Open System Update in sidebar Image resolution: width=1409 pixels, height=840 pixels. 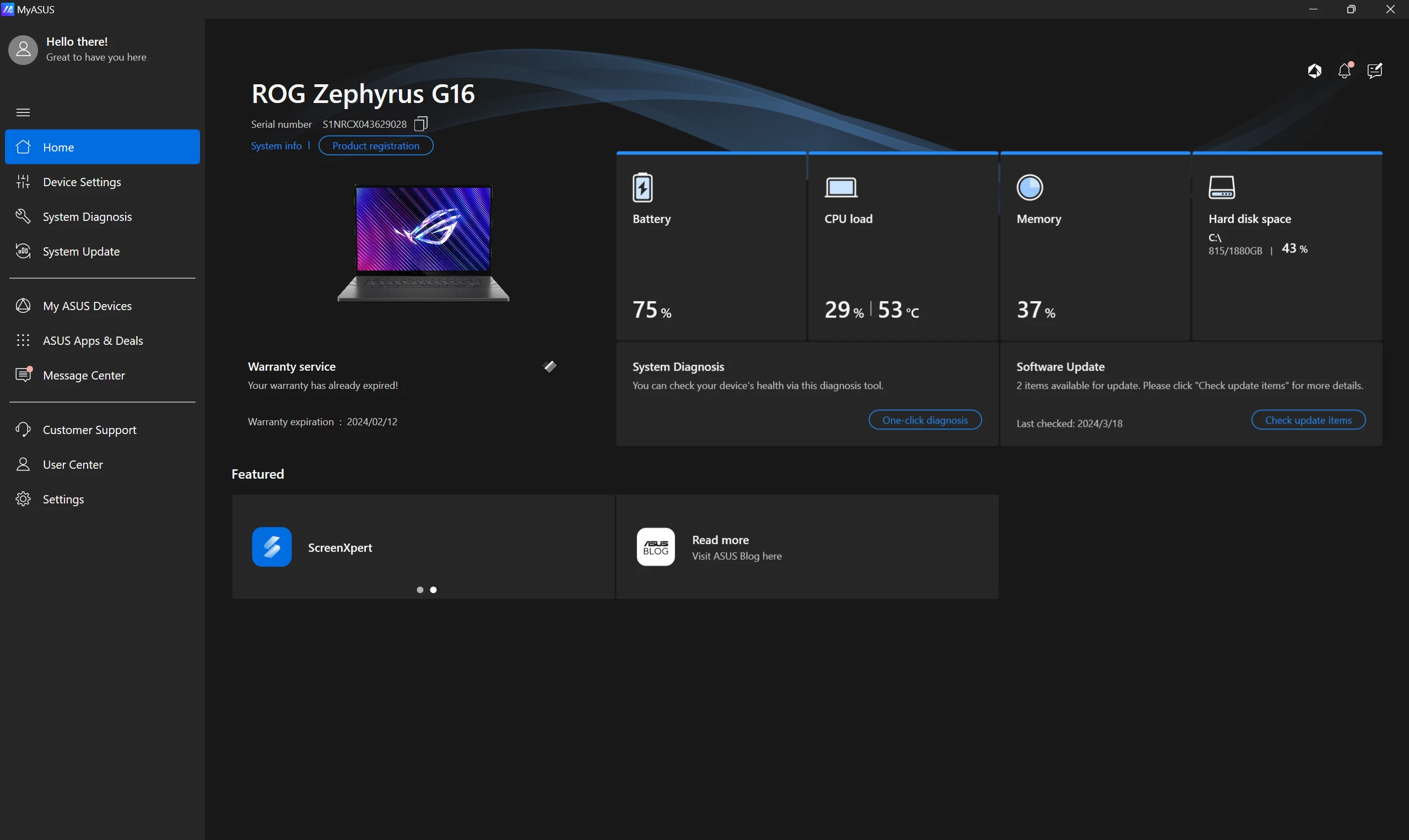[x=81, y=251]
